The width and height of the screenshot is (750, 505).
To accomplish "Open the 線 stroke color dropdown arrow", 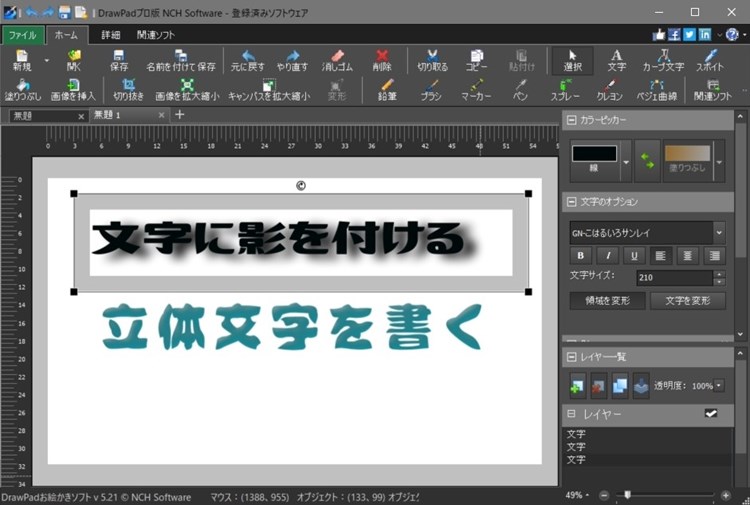I will [x=626, y=162].
